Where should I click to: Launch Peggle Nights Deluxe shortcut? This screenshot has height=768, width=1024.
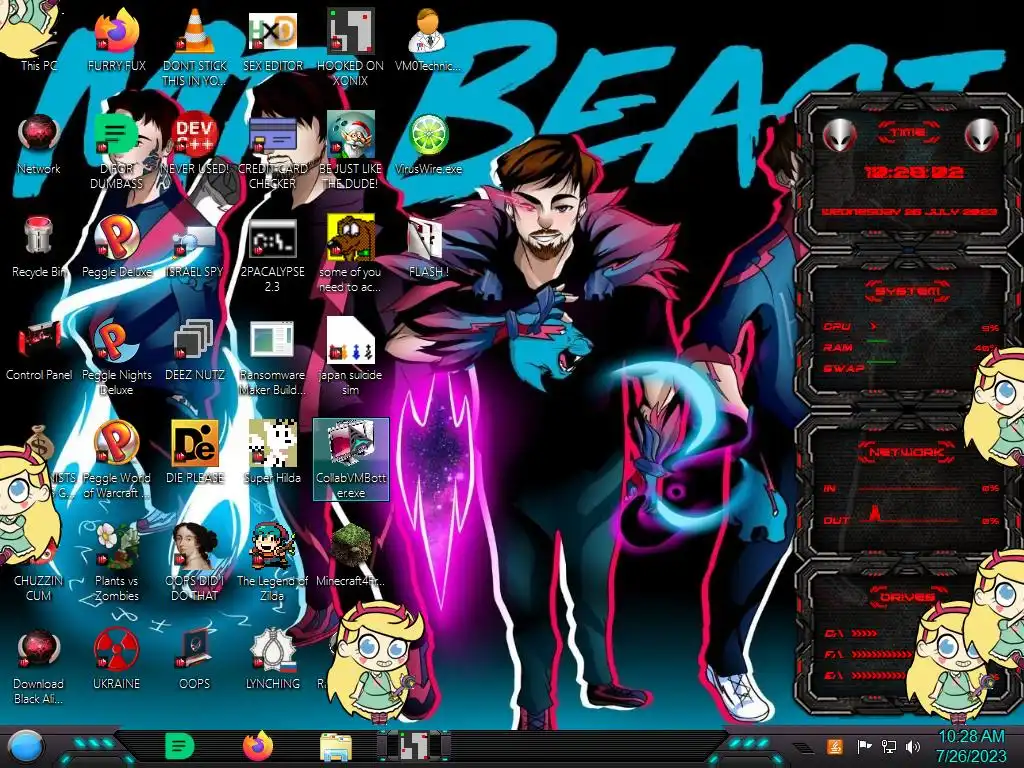point(116,358)
